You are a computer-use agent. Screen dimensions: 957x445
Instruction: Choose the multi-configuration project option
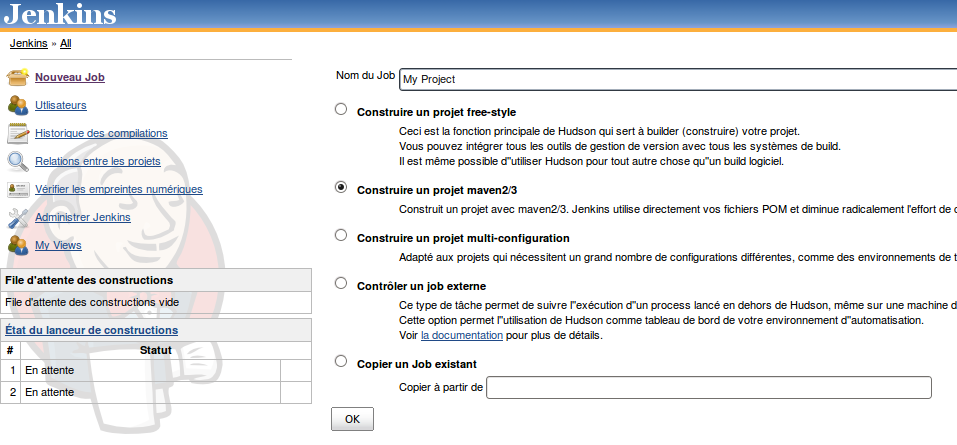pyautogui.click(x=342, y=235)
